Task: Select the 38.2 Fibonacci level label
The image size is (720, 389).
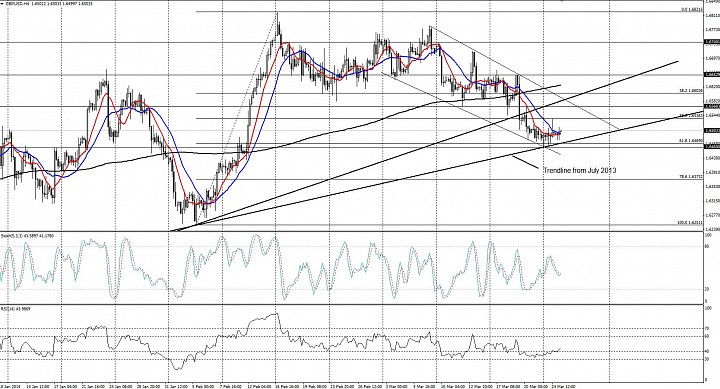Action: 691,91
